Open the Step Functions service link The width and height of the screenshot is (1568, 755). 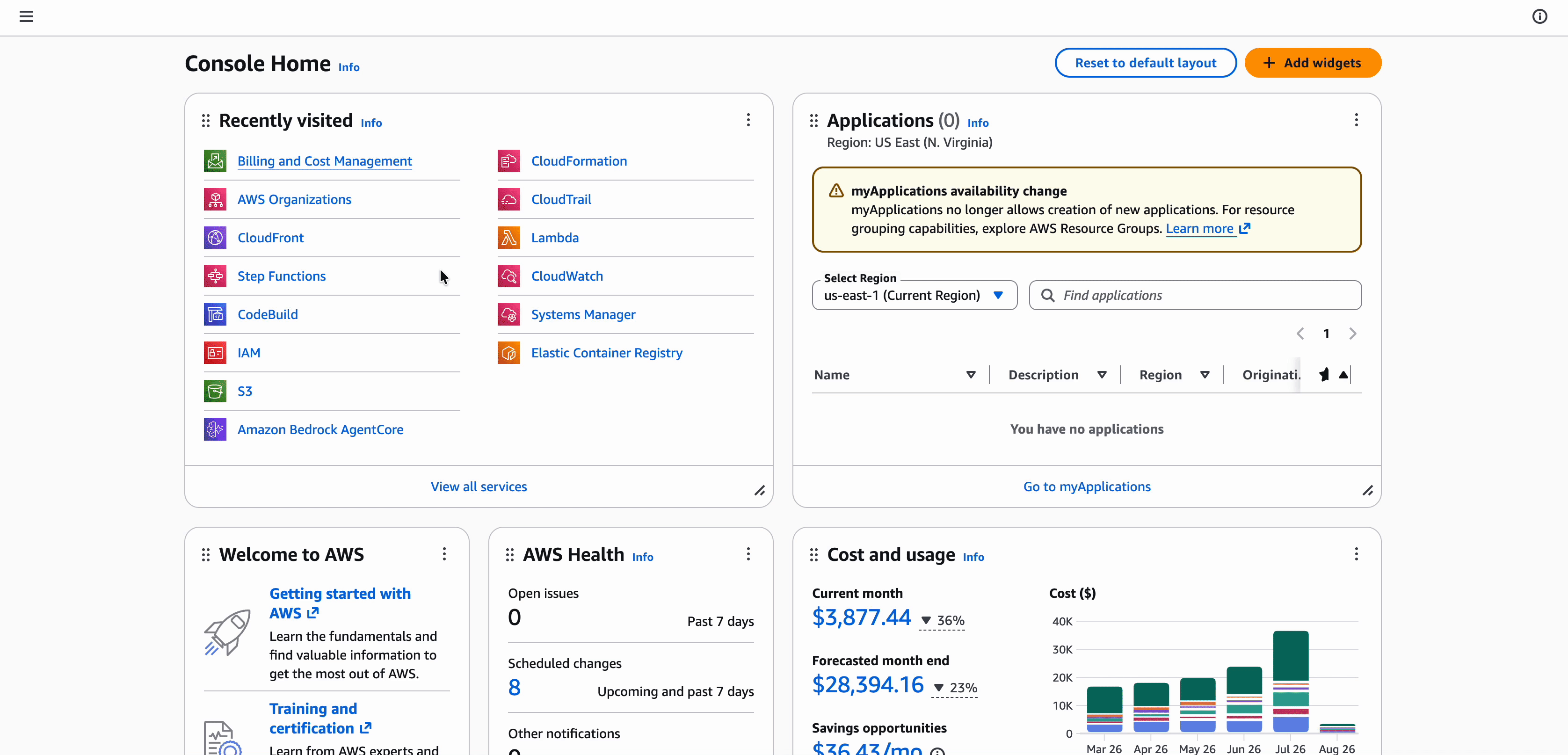pyautogui.click(x=281, y=276)
